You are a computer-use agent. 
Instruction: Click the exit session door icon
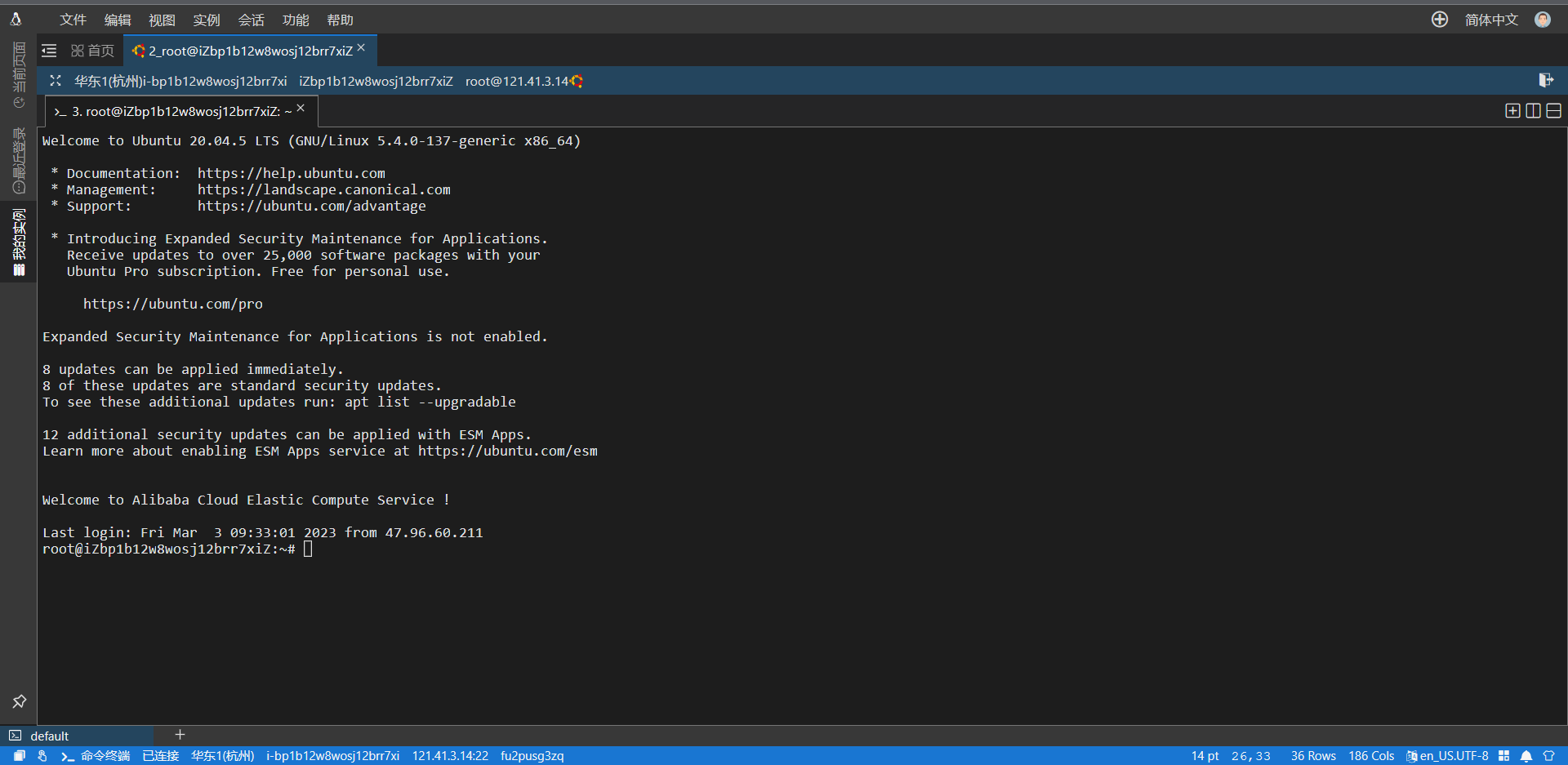(1546, 80)
